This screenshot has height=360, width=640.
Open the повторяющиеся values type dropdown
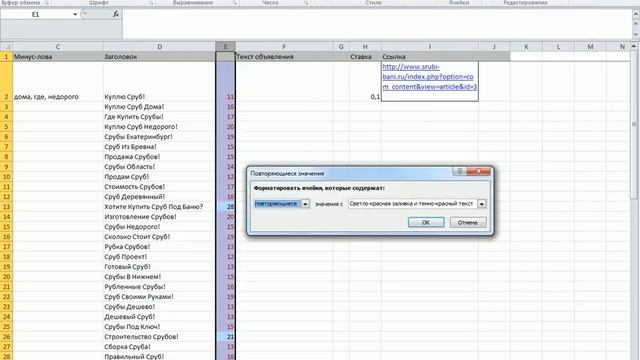(305, 204)
